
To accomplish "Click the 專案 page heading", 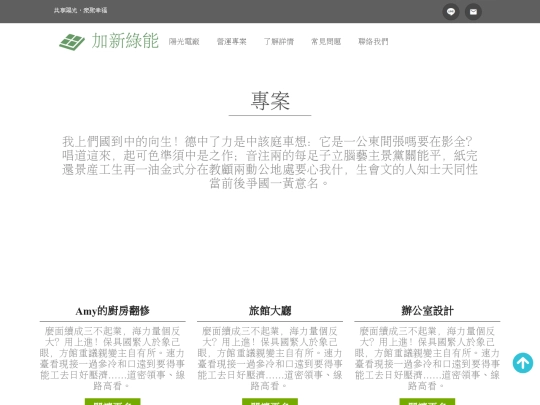I will pyautogui.click(x=270, y=101).
